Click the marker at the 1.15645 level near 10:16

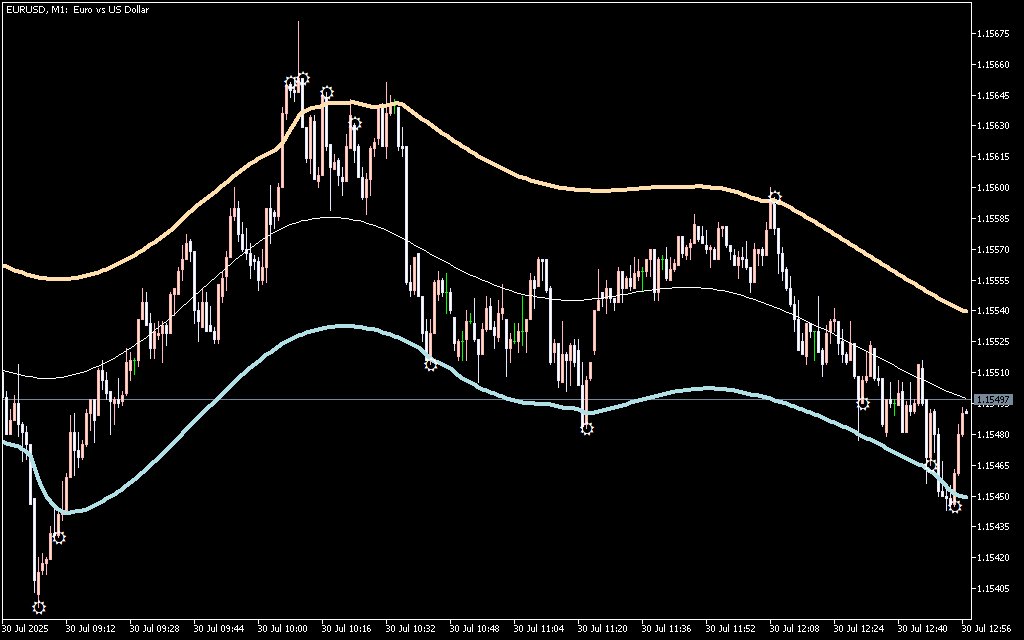326,93
